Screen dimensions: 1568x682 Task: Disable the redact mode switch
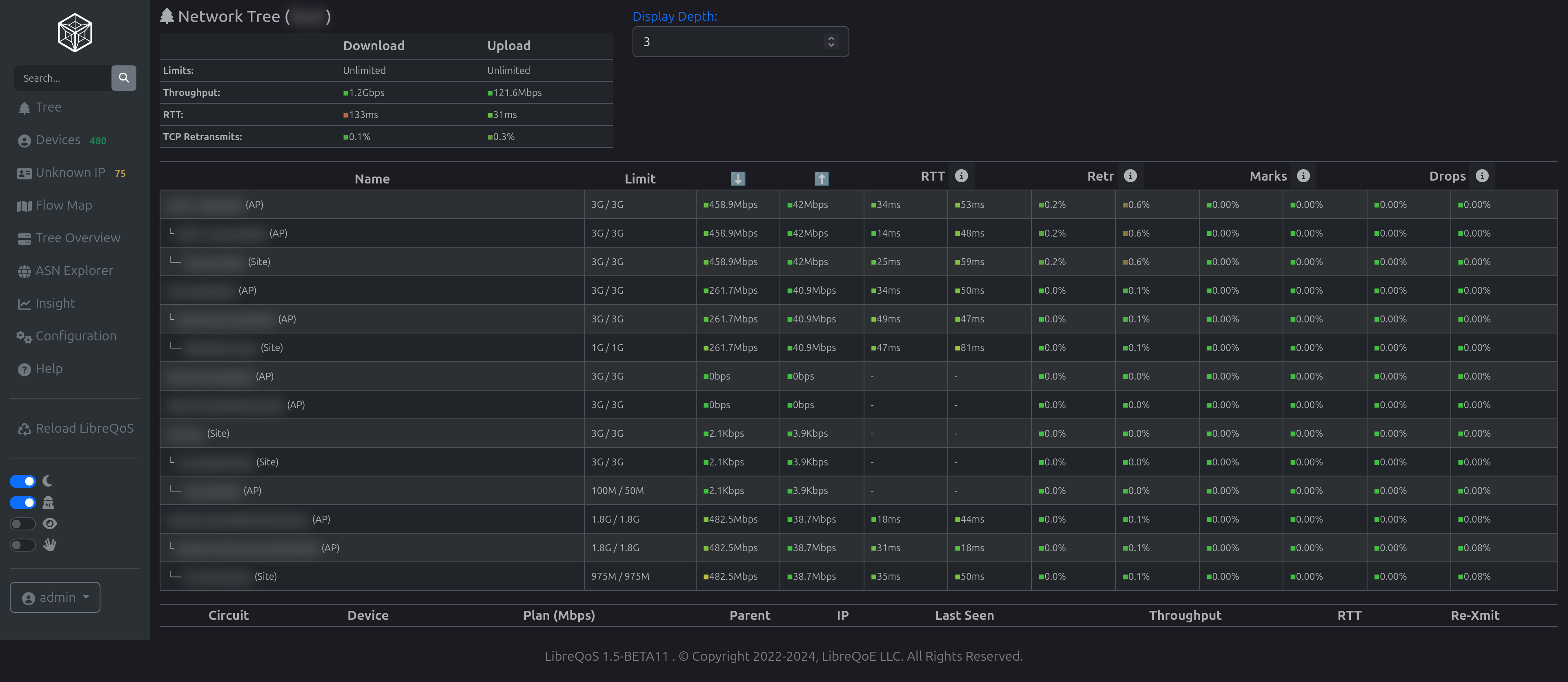tap(22, 502)
